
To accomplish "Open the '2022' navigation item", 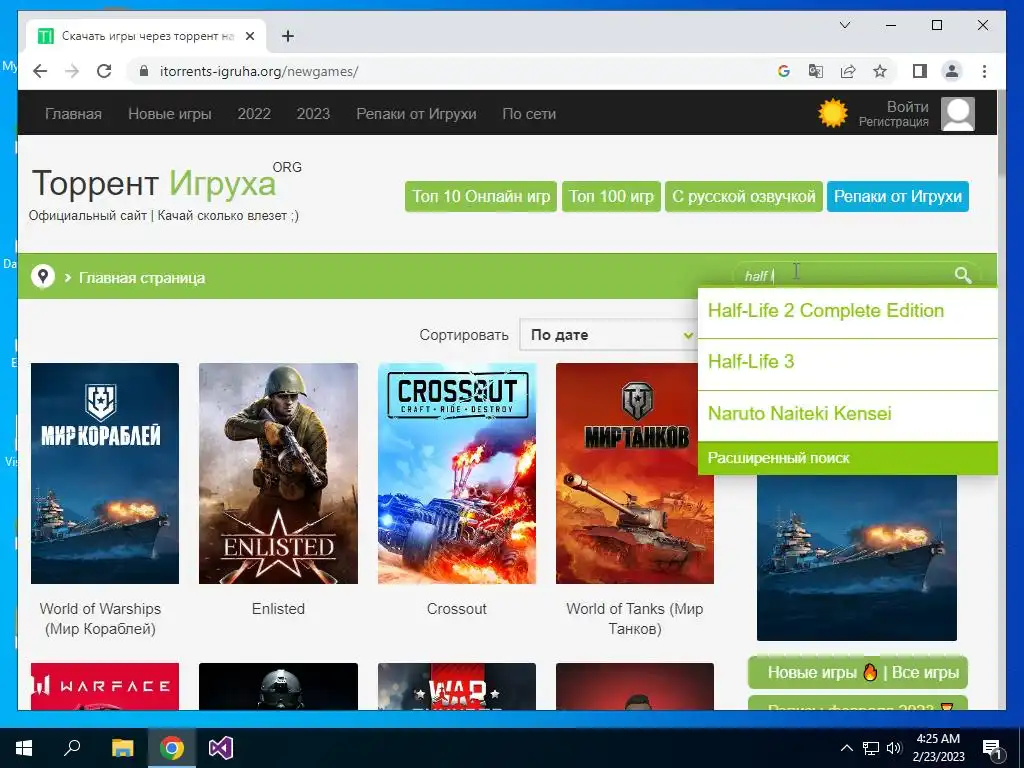I will tap(254, 114).
